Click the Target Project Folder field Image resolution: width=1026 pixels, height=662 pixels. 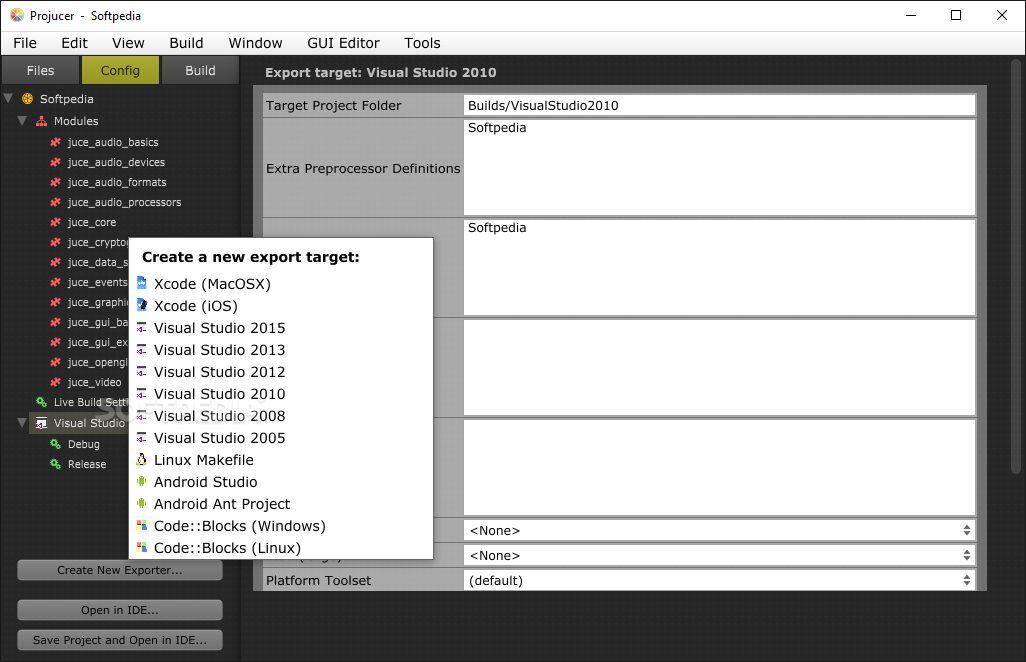(x=720, y=105)
